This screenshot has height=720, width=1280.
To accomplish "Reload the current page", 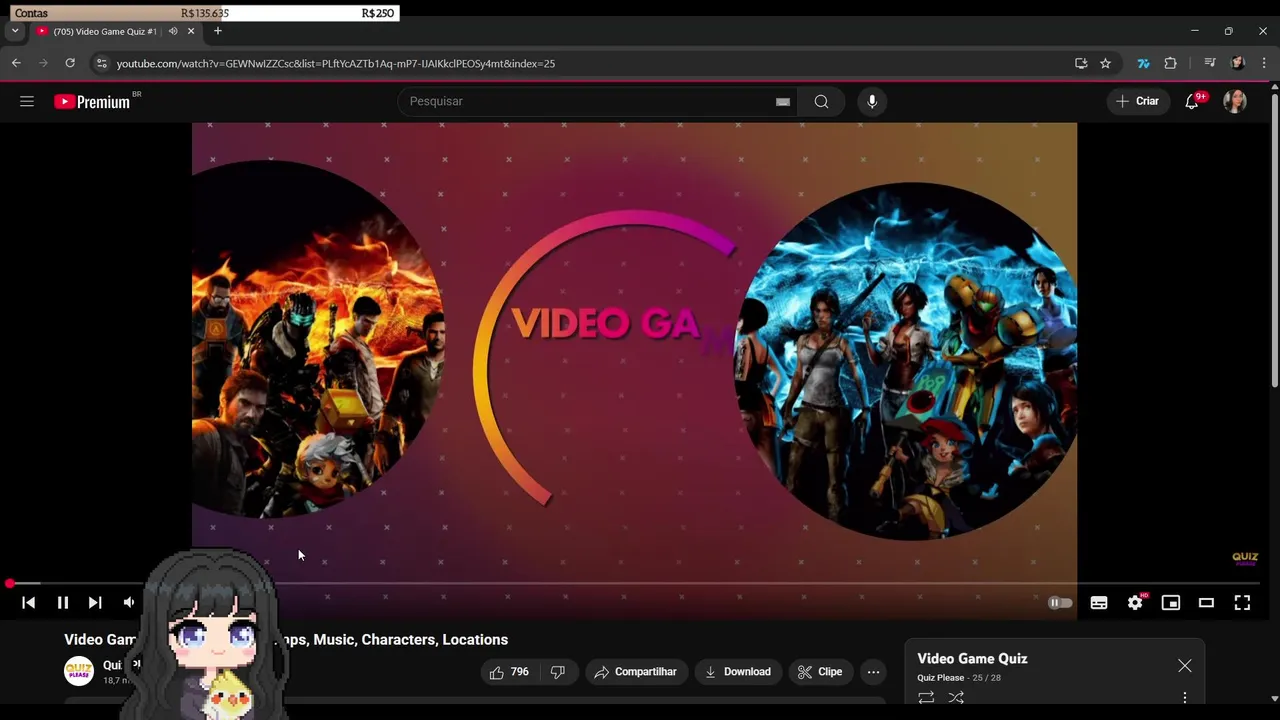I will click(70, 63).
